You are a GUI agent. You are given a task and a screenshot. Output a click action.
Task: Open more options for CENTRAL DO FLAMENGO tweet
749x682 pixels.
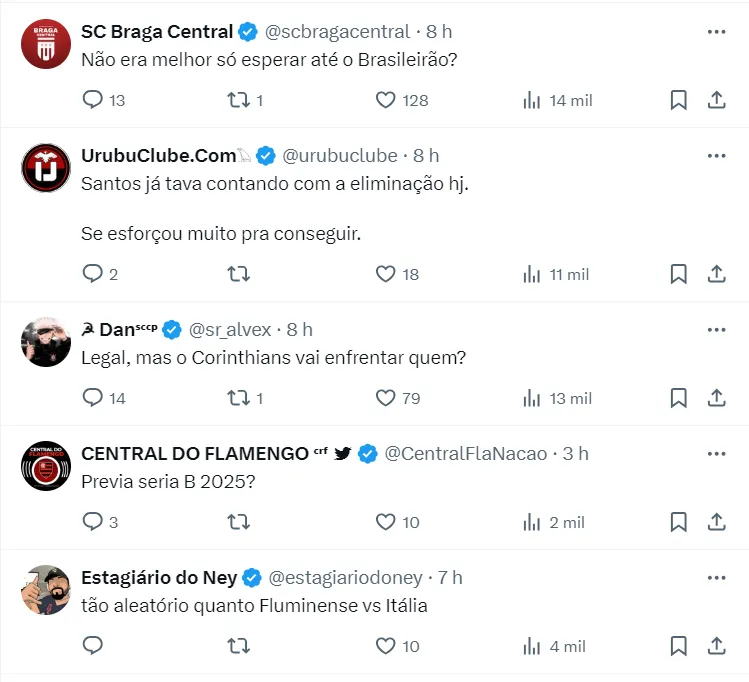click(716, 454)
